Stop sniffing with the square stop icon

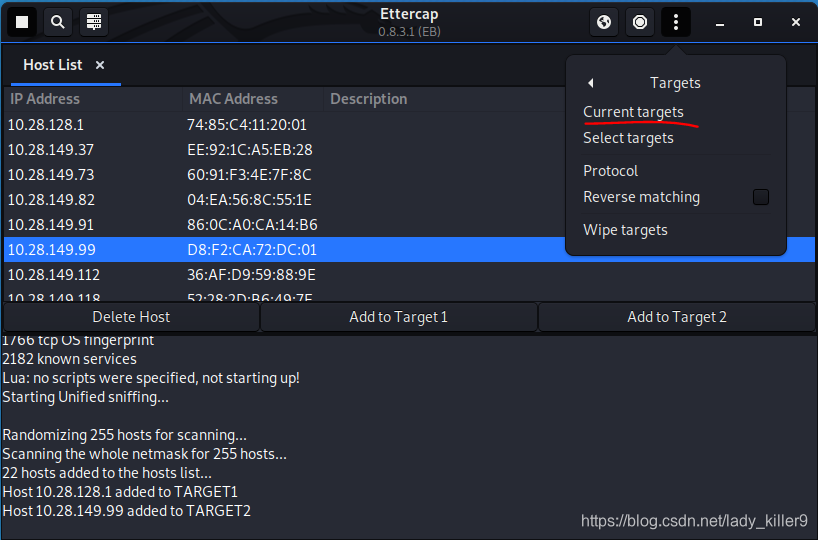22,22
